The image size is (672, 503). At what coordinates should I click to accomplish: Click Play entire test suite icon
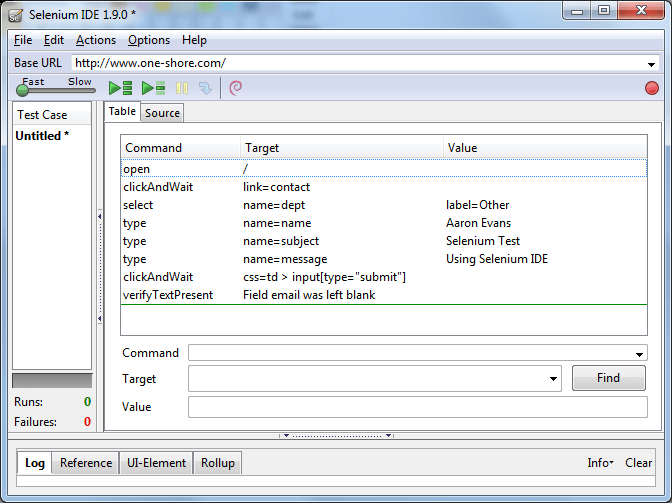[120, 88]
